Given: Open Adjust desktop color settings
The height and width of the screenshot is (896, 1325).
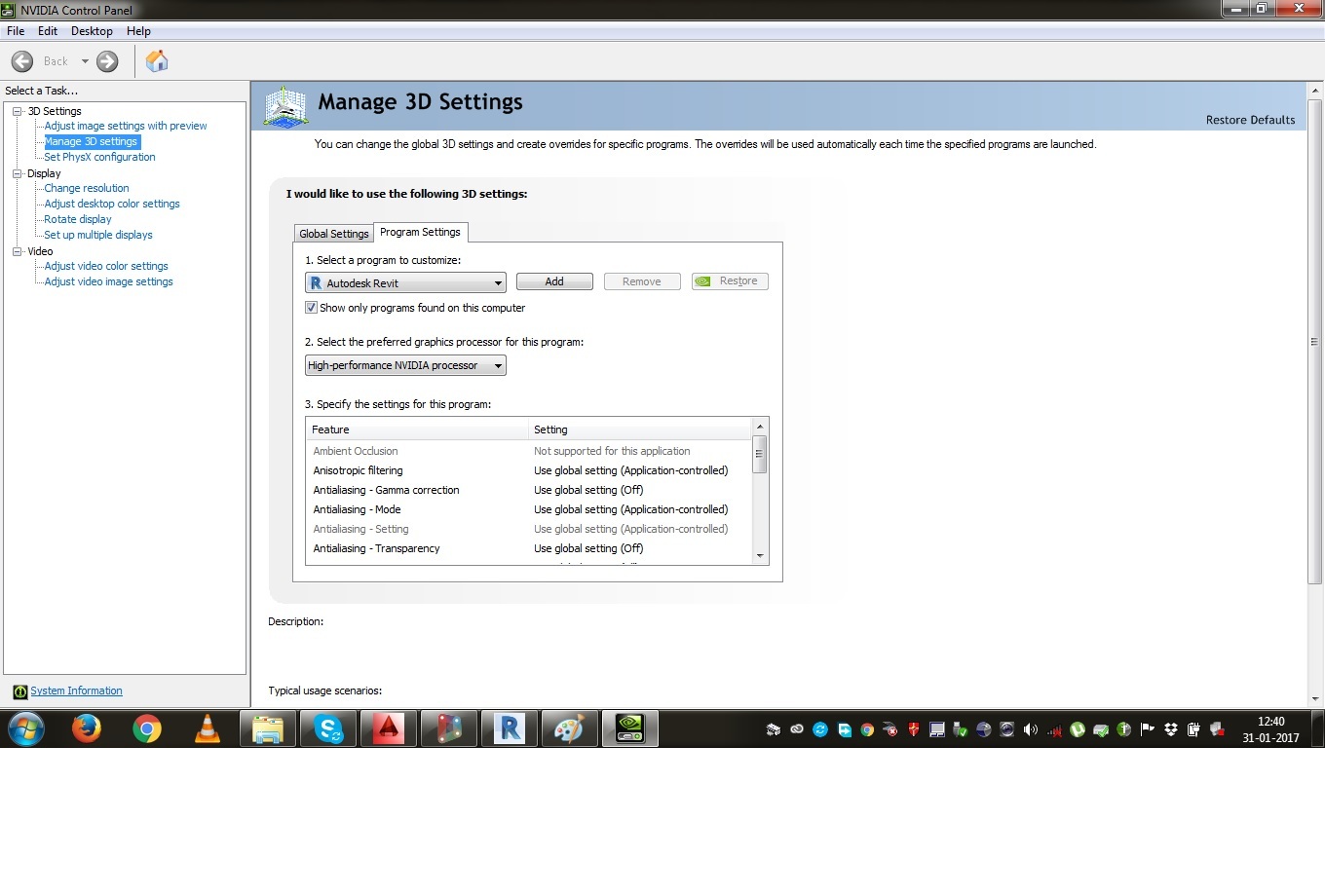Looking at the screenshot, I should pyautogui.click(x=112, y=204).
